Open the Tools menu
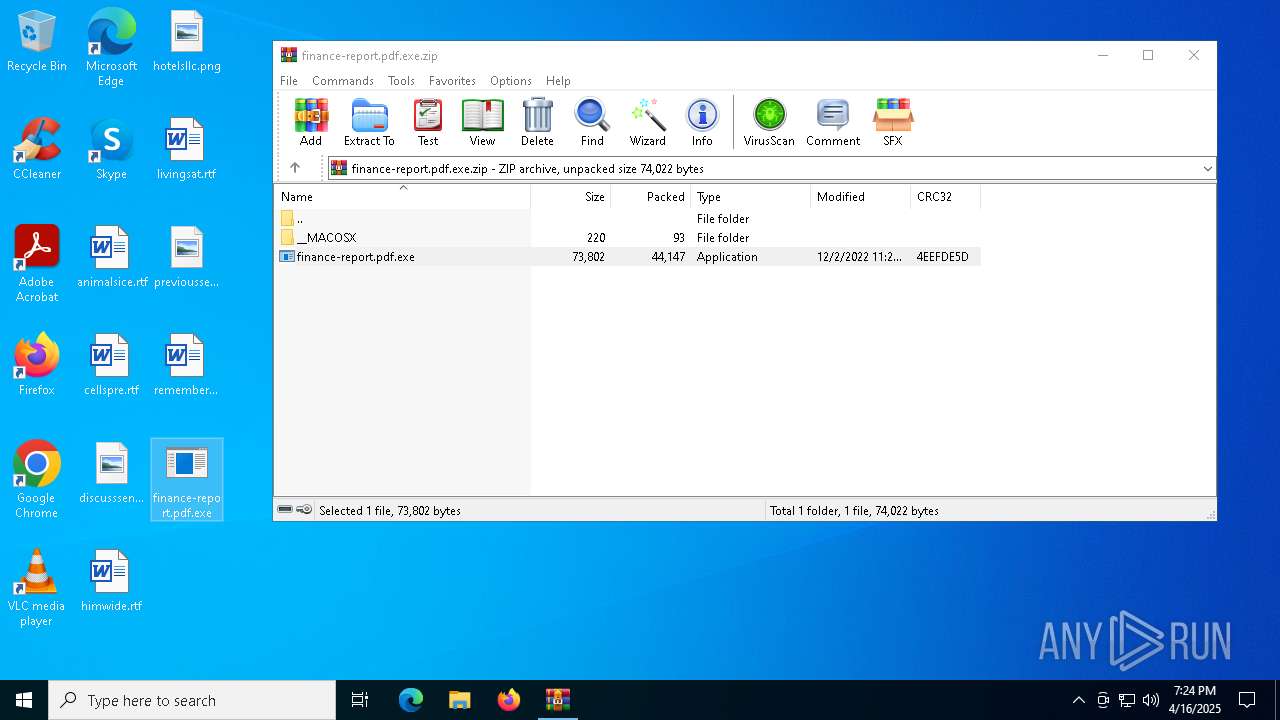Screen dimensions: 1280x720 [401, 81]
